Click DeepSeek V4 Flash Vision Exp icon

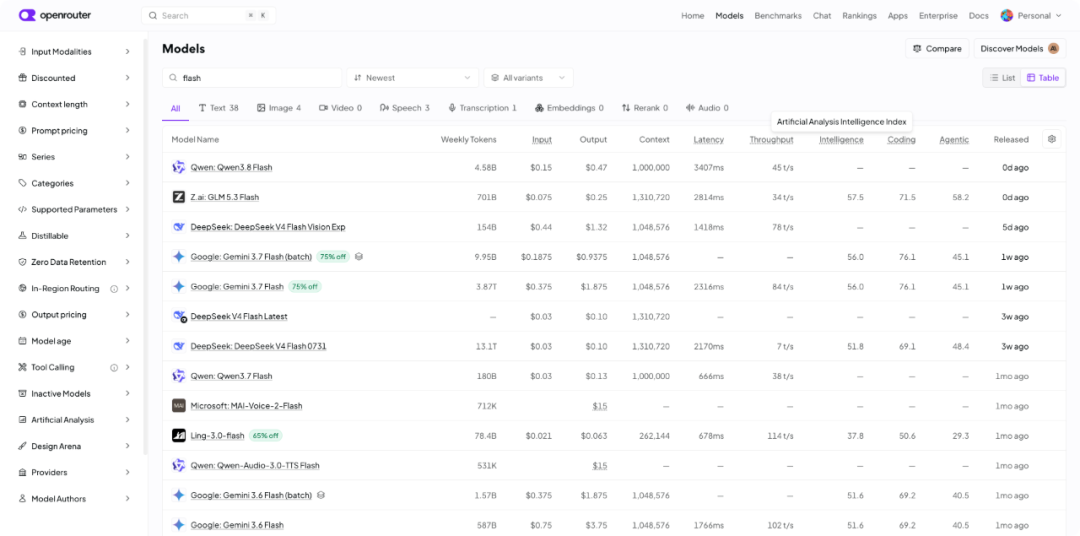(x=178, y=227)
